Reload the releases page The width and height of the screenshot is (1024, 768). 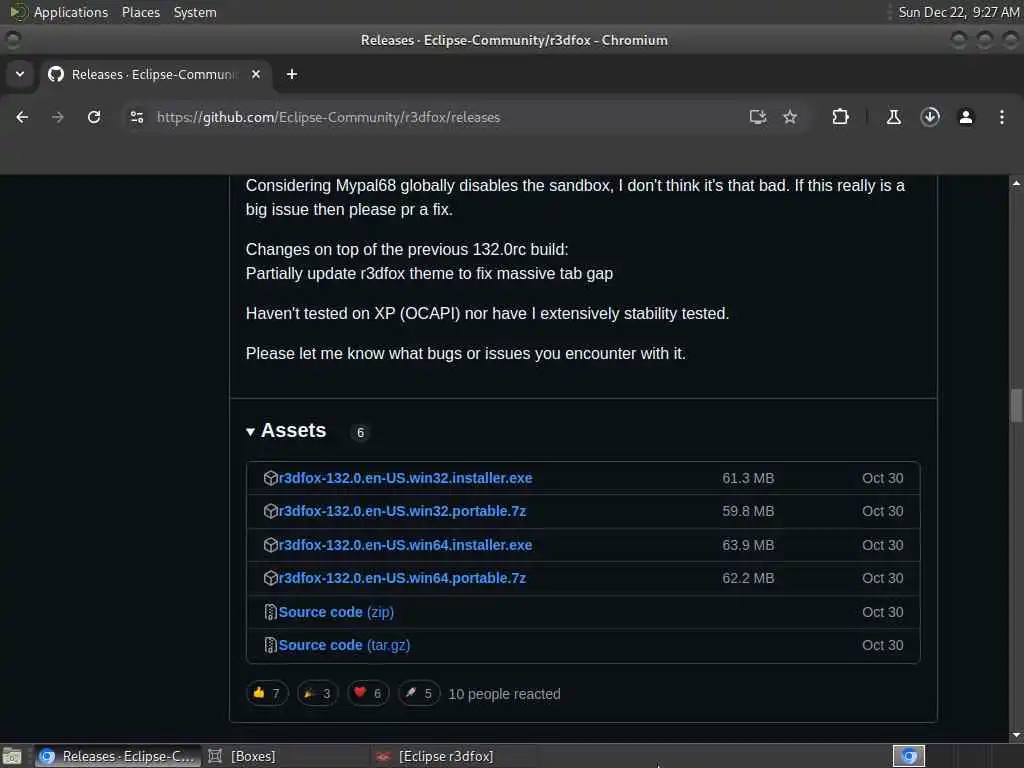(x=94, y=117)
